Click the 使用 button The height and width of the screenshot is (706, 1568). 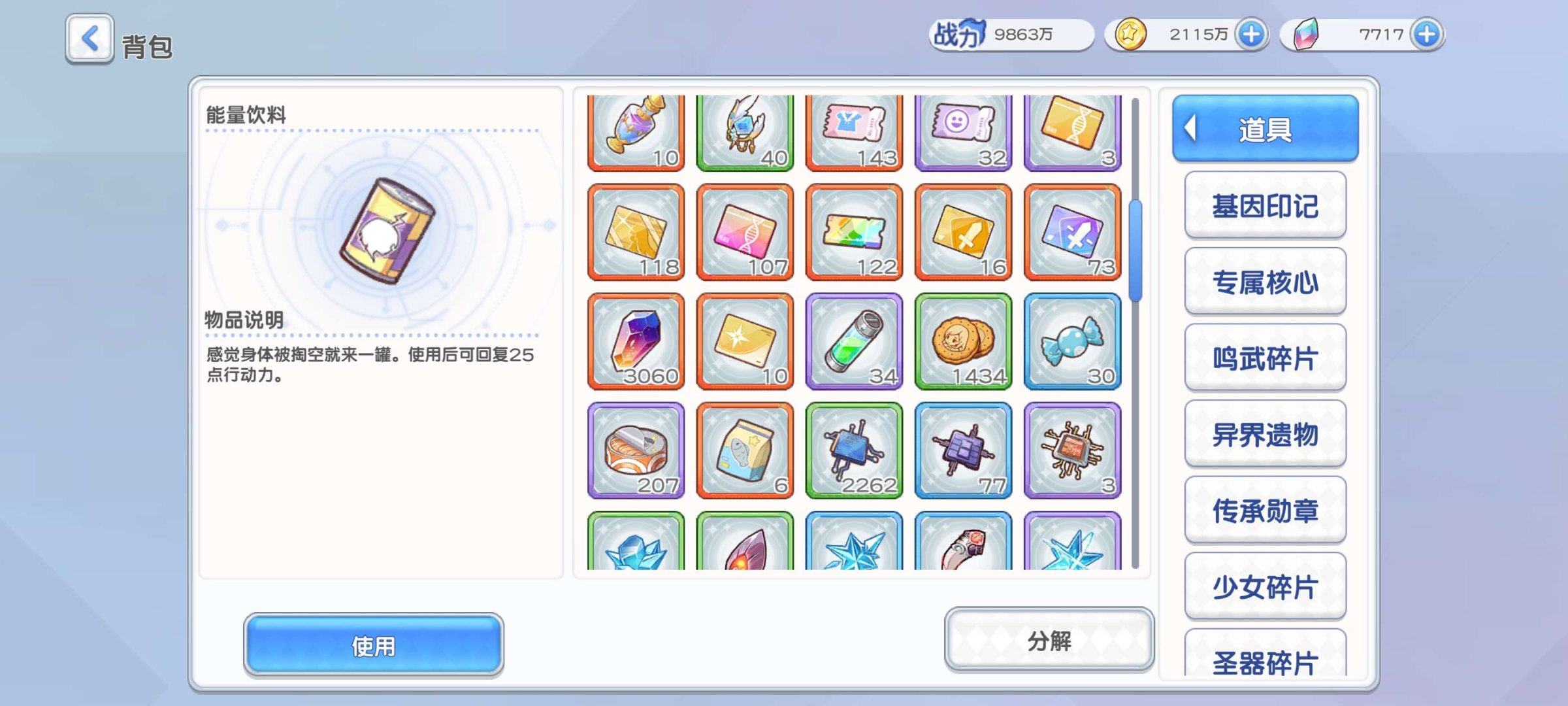point(374,645)
